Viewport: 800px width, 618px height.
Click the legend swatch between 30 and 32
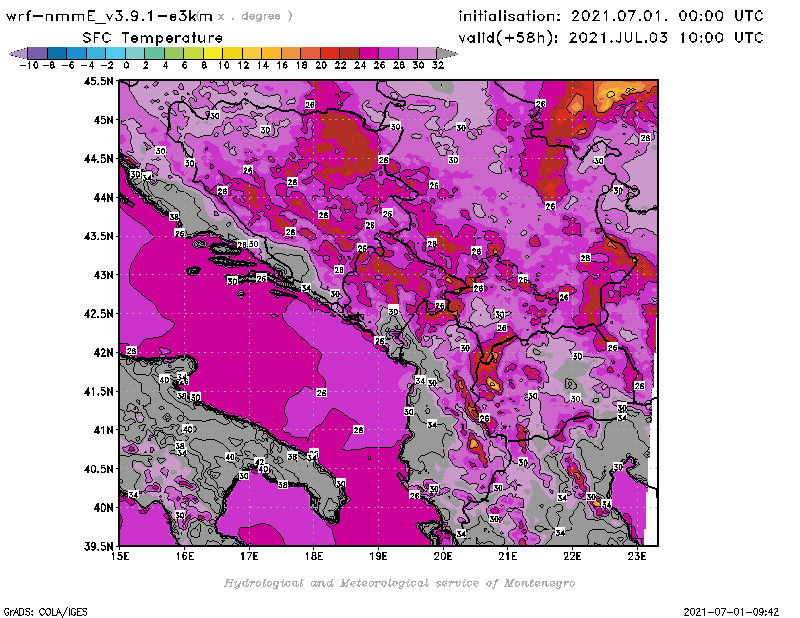(427, 53)
